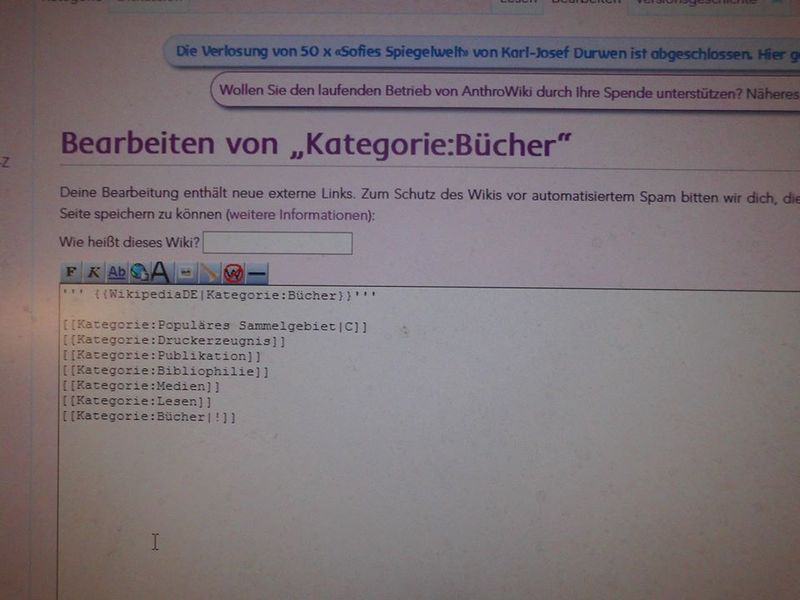The width and height of the screenshot is (800, 600).
Task: Switch to the Lesen tab
Action: coord(517,3)
